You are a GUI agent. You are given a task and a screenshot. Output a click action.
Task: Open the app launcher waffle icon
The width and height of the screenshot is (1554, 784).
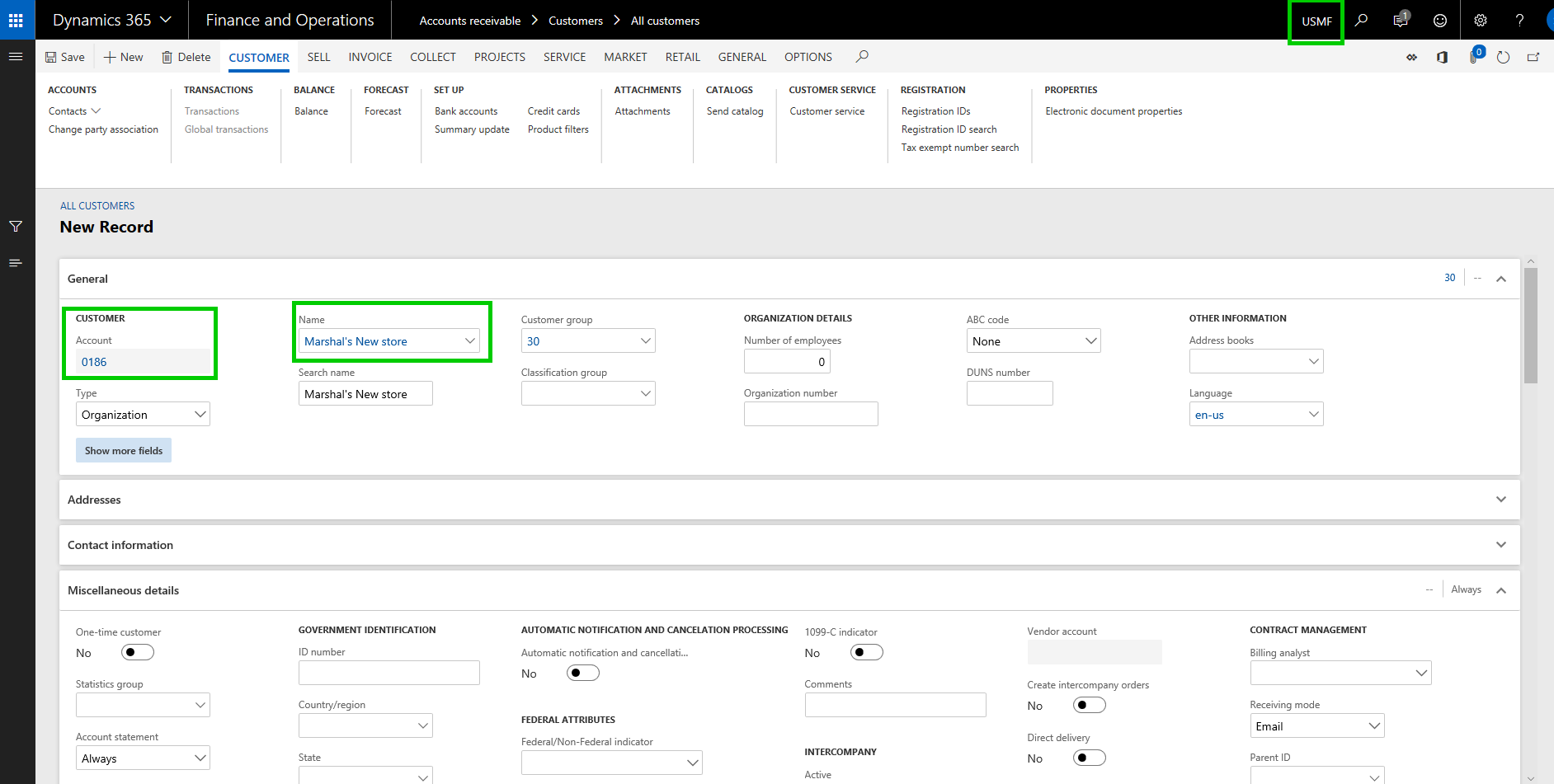pyautogui.click(x=16, y=20)
